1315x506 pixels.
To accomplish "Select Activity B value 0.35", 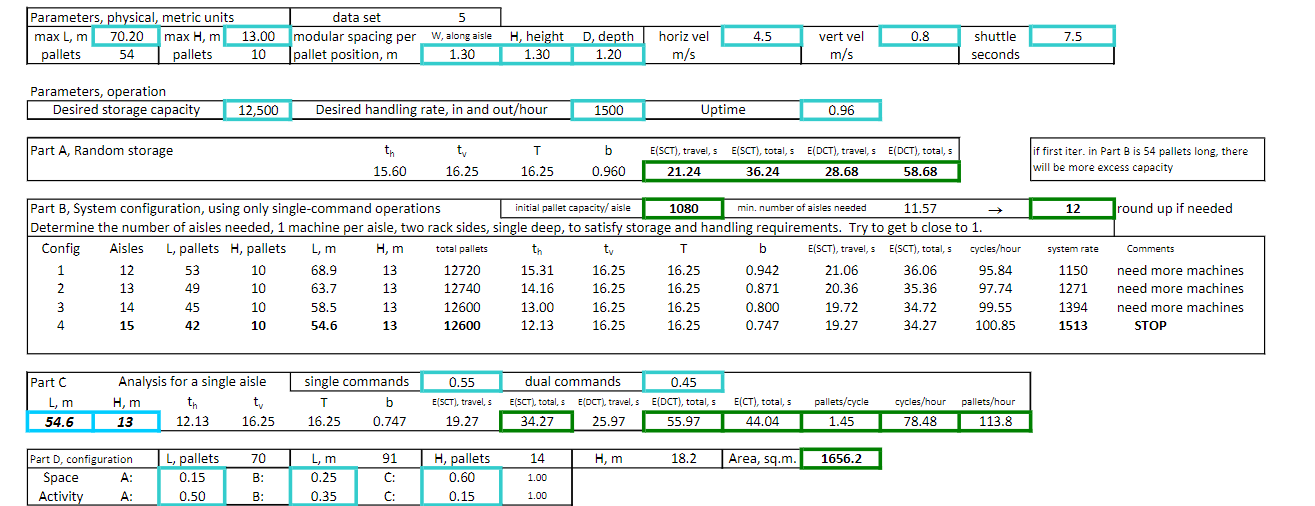I will [324, 496].
